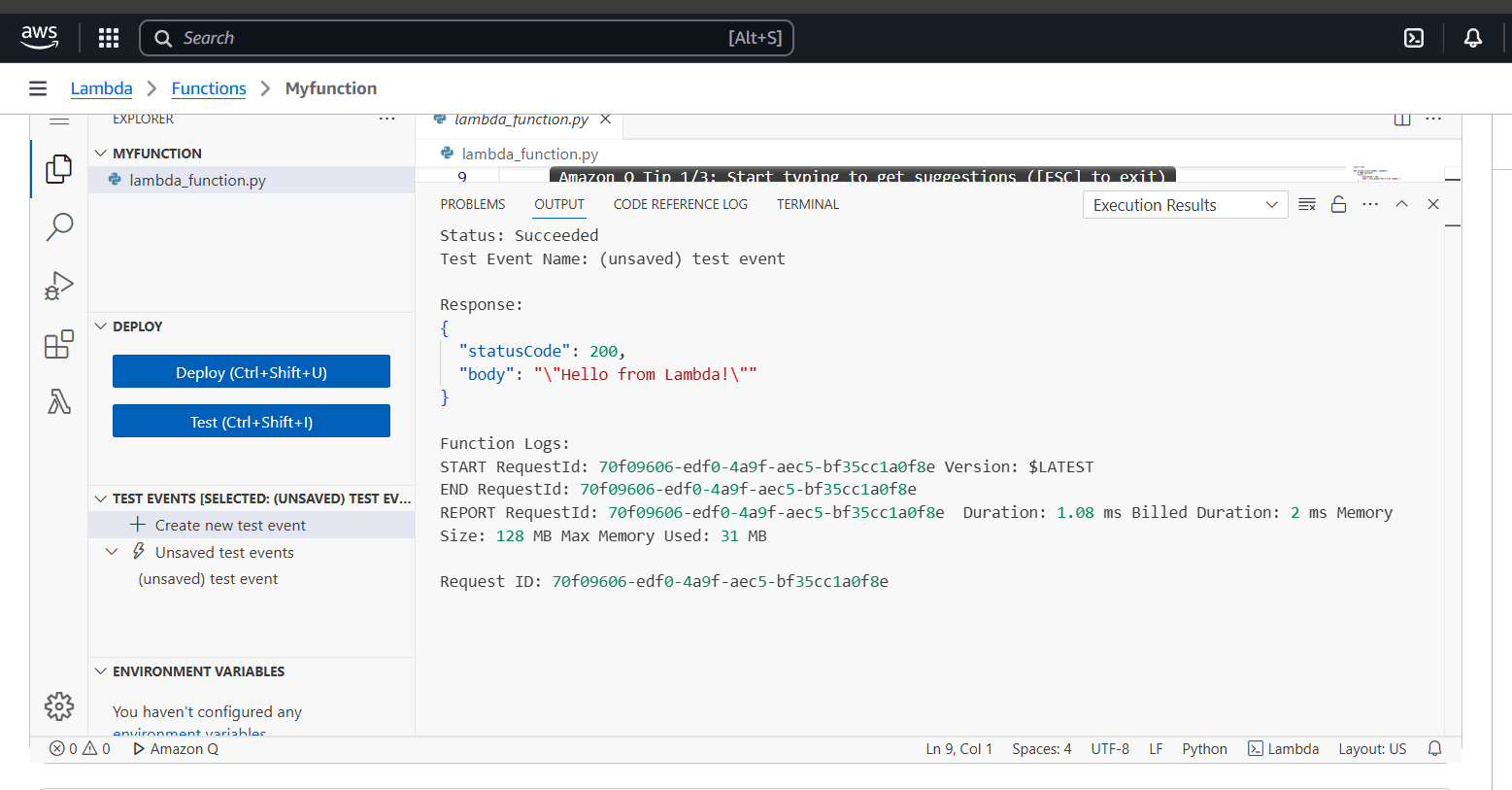Open the Manage gear icon
Image resolution: width=1512 pixels, height=790 pixels.
(59, 706)
